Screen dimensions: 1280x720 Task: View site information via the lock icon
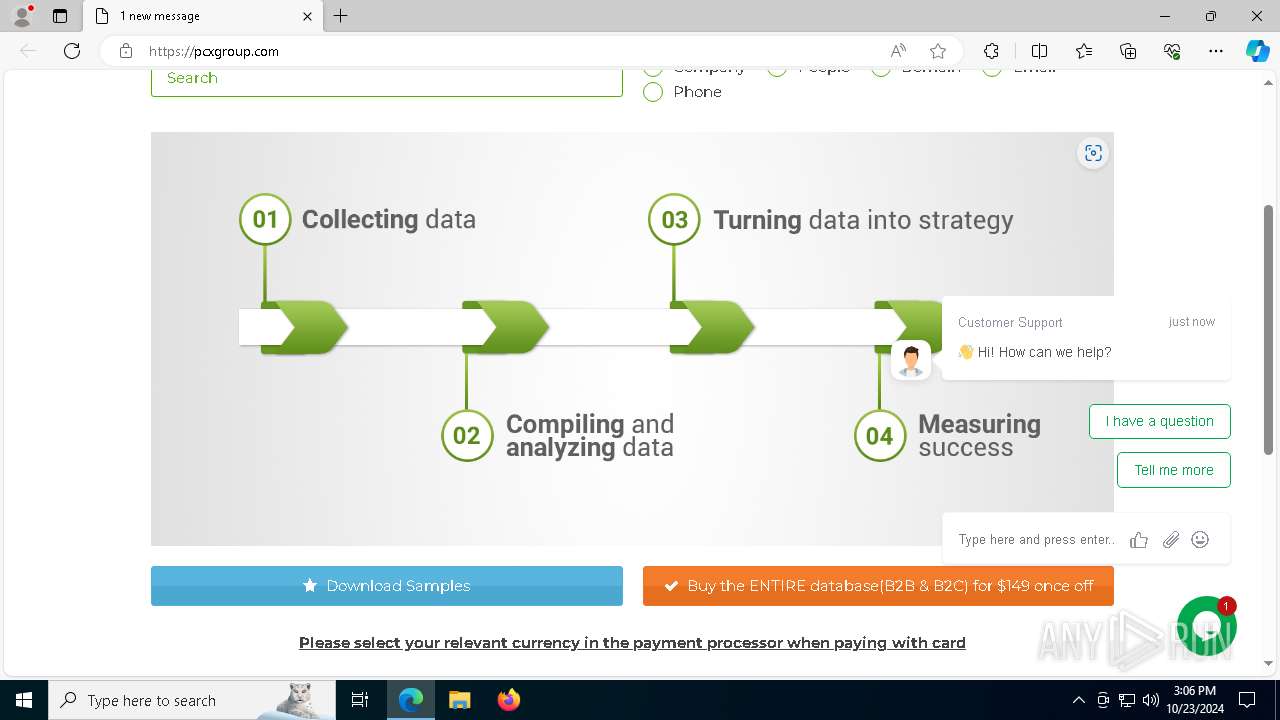tap(126, 51)
